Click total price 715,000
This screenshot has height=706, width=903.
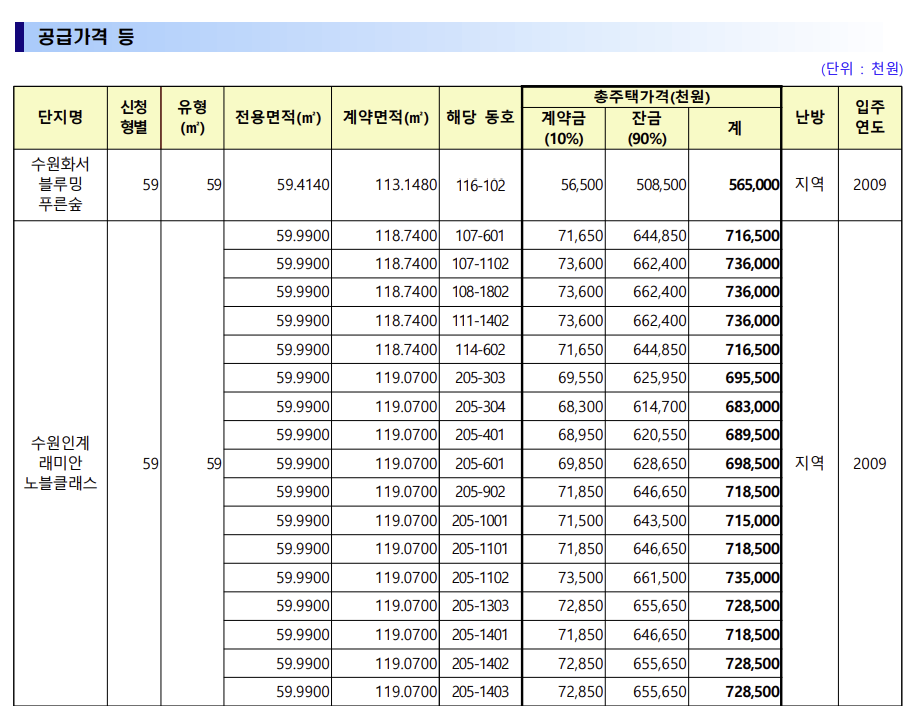pyautogui.click(x=752, y=521)
